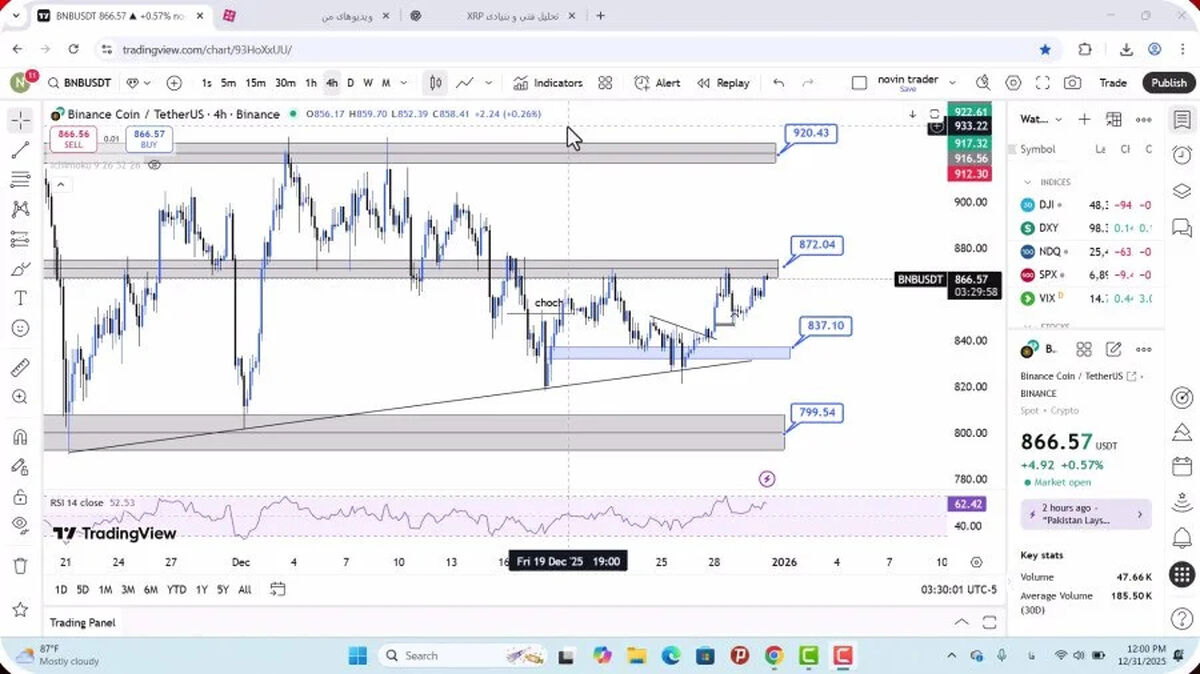1200x674 pixels.
Task: Toggle stay in drawing mode
Action: click(20, 467)
